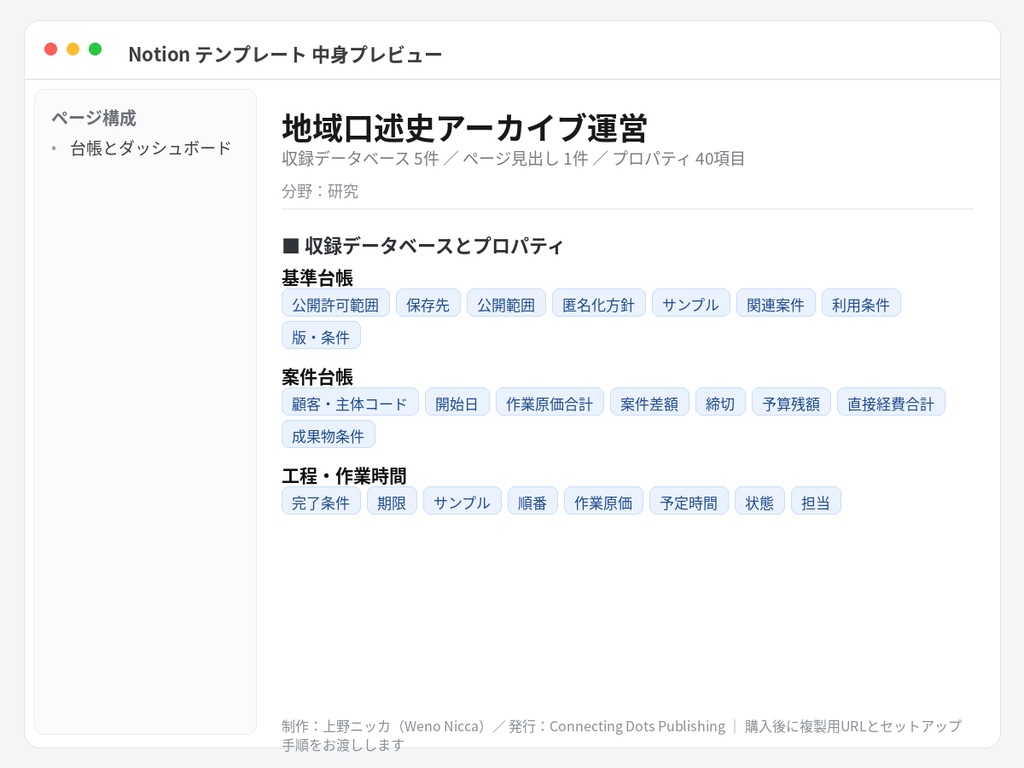Click the 工程・作業時間 database heading
Image resolution: width=1024 pixels, height=768 pixels.
[344, 475]
